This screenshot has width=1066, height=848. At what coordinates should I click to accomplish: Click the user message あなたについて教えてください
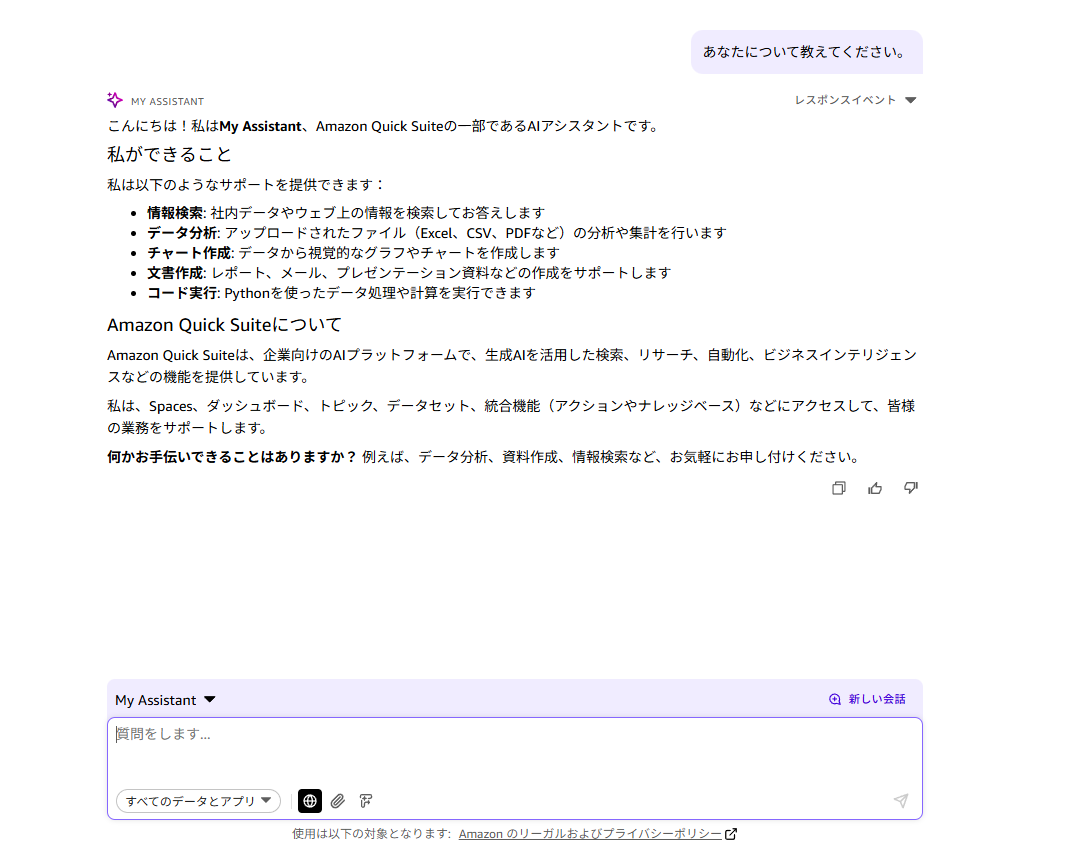click(806, 52)
